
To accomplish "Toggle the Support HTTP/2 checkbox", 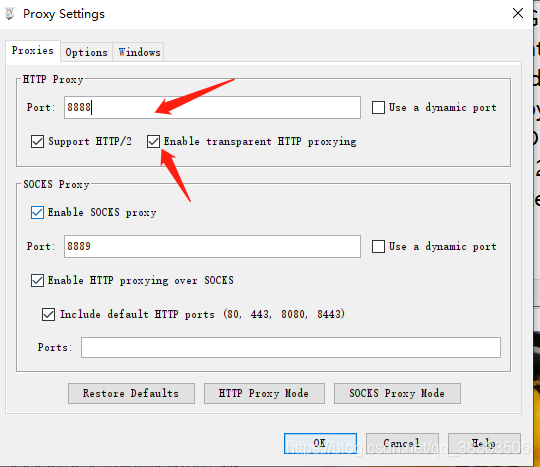I will tap(38, 142).
